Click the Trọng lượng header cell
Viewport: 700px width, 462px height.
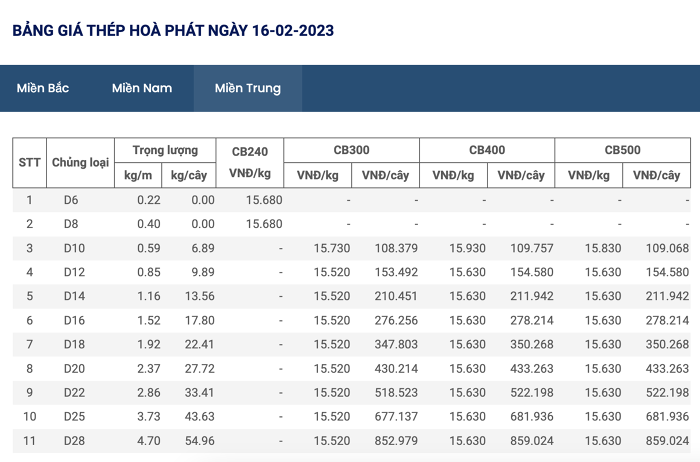click(x=165, y=150)
